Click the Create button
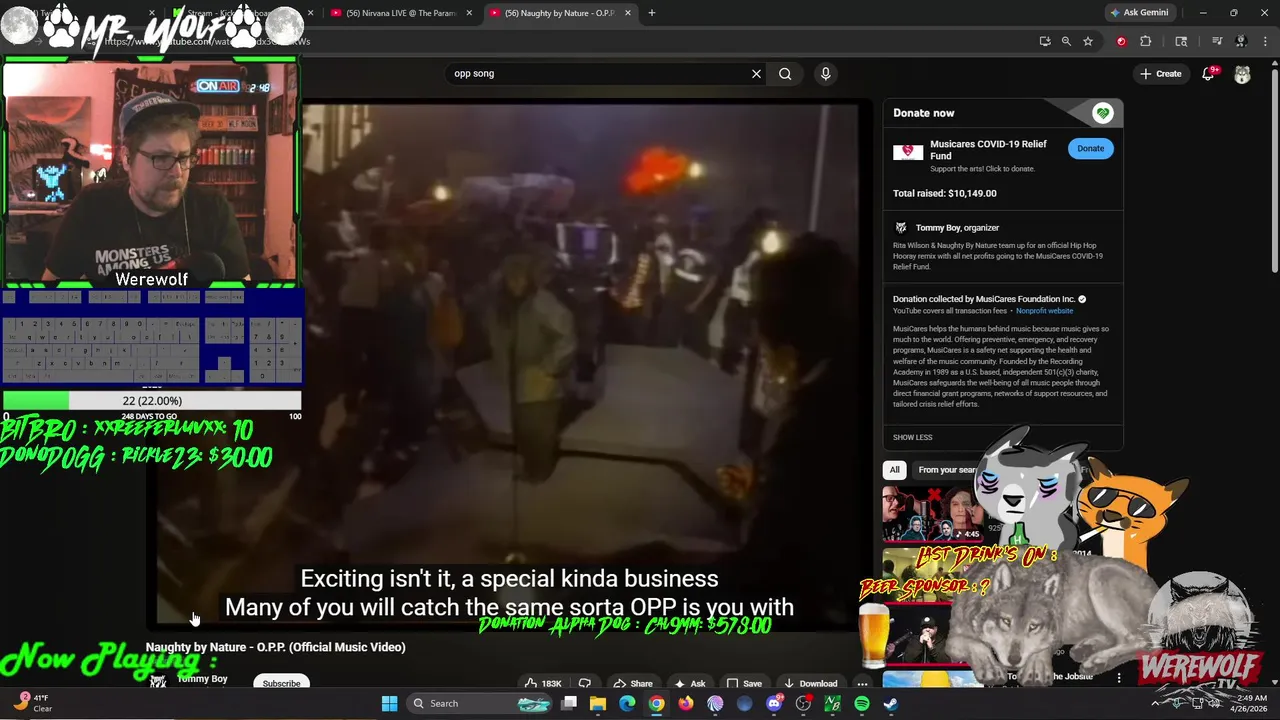The width and height of the screenshot is (1280, 720). click(1161, 73)
